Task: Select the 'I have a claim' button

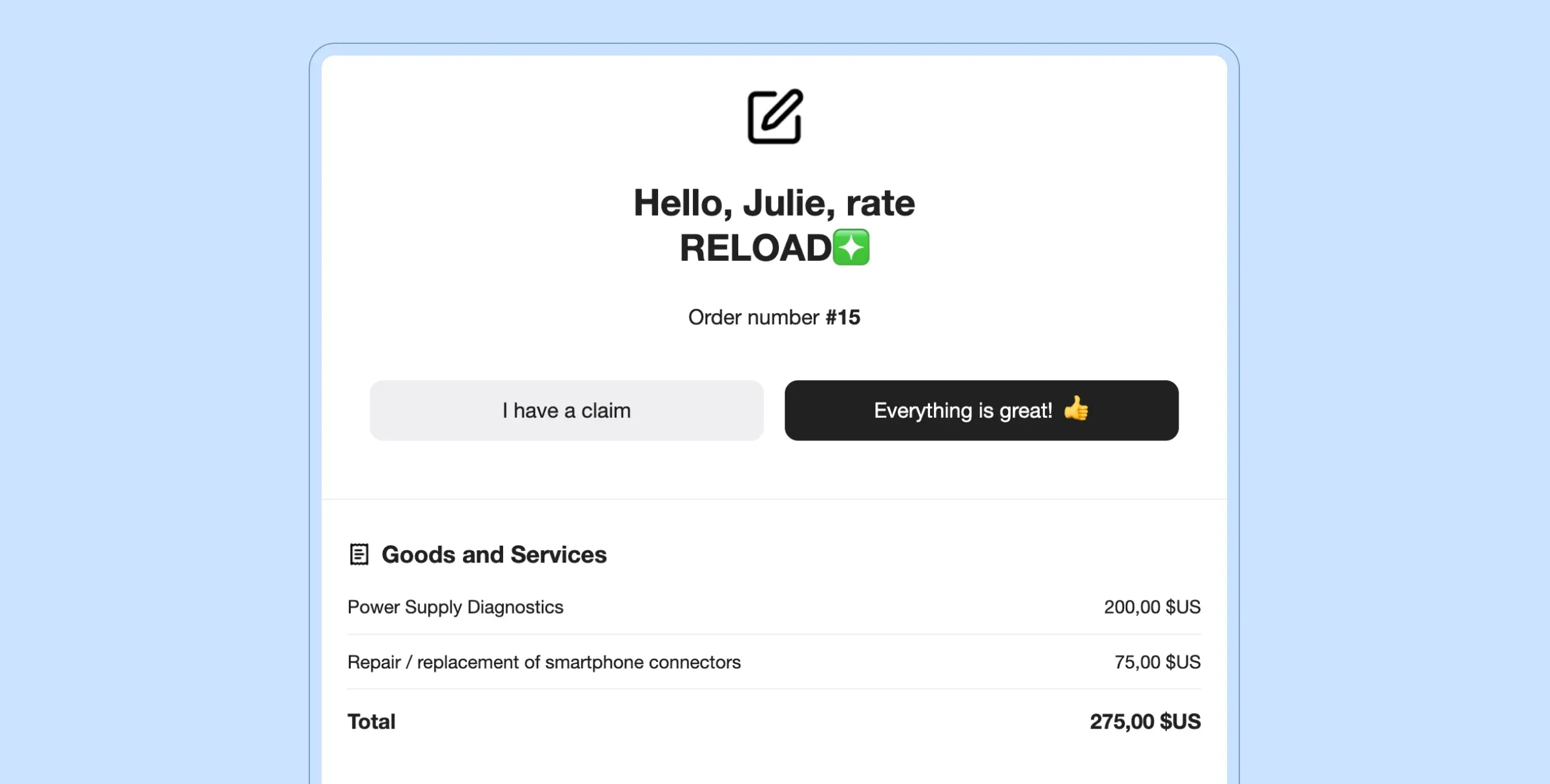Action: [x=566, y=410]
